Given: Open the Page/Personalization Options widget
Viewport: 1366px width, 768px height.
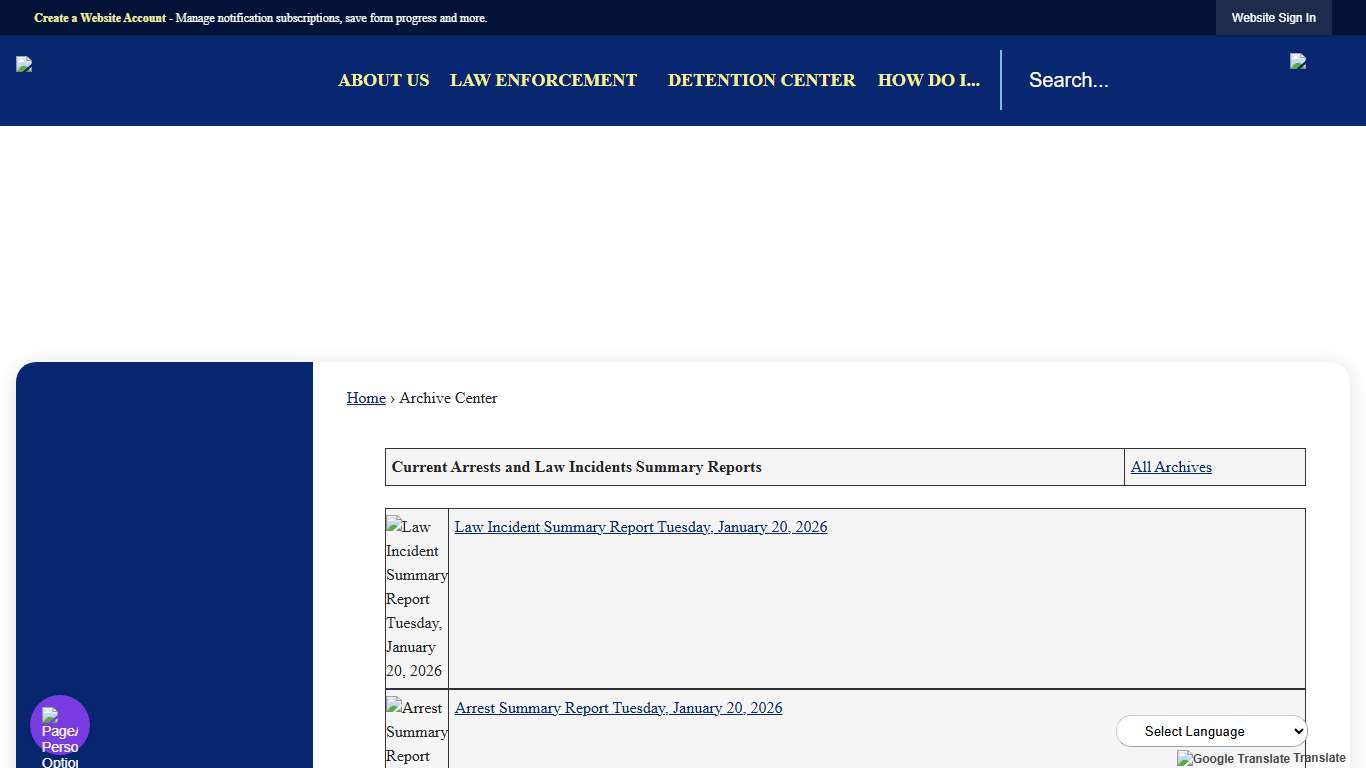Looking at the screenshot, I should coord(59,723).
